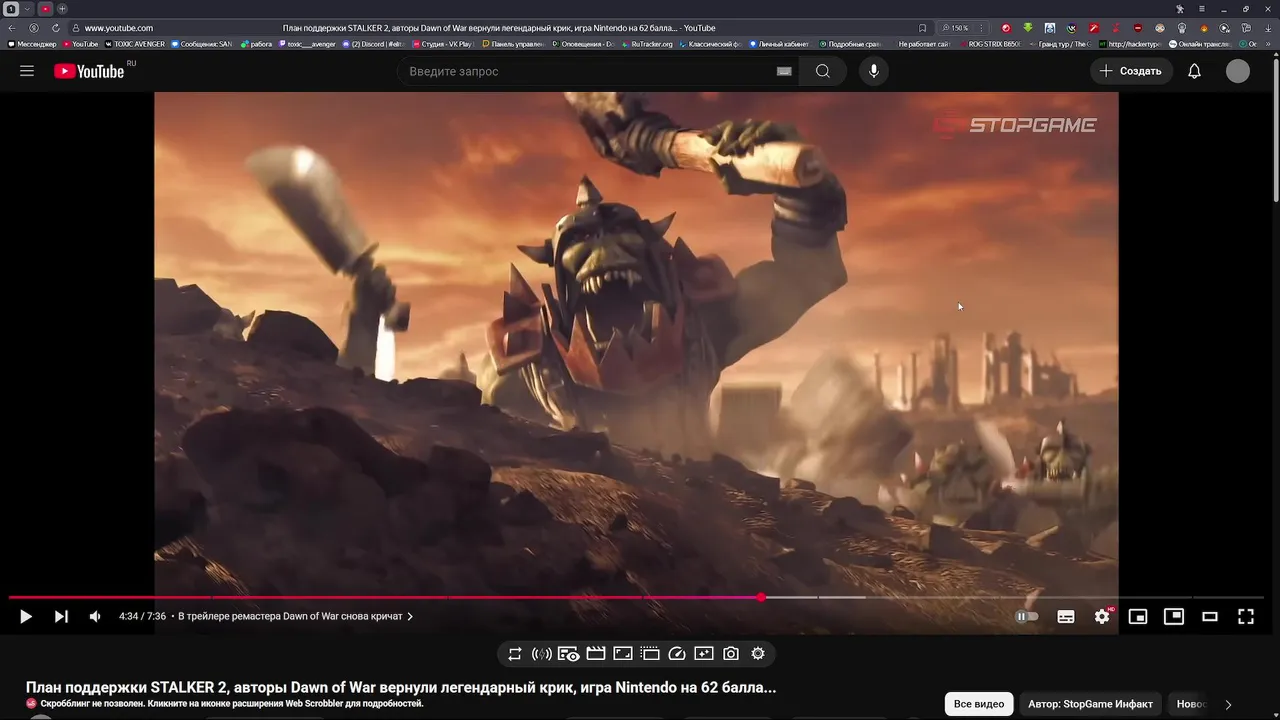Take a screenshot with the camera icon

point(731,654)
